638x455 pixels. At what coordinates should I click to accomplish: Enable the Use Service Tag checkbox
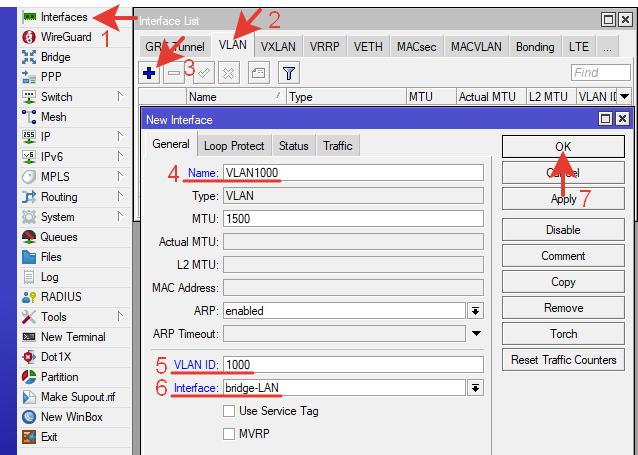pos(229,411)
